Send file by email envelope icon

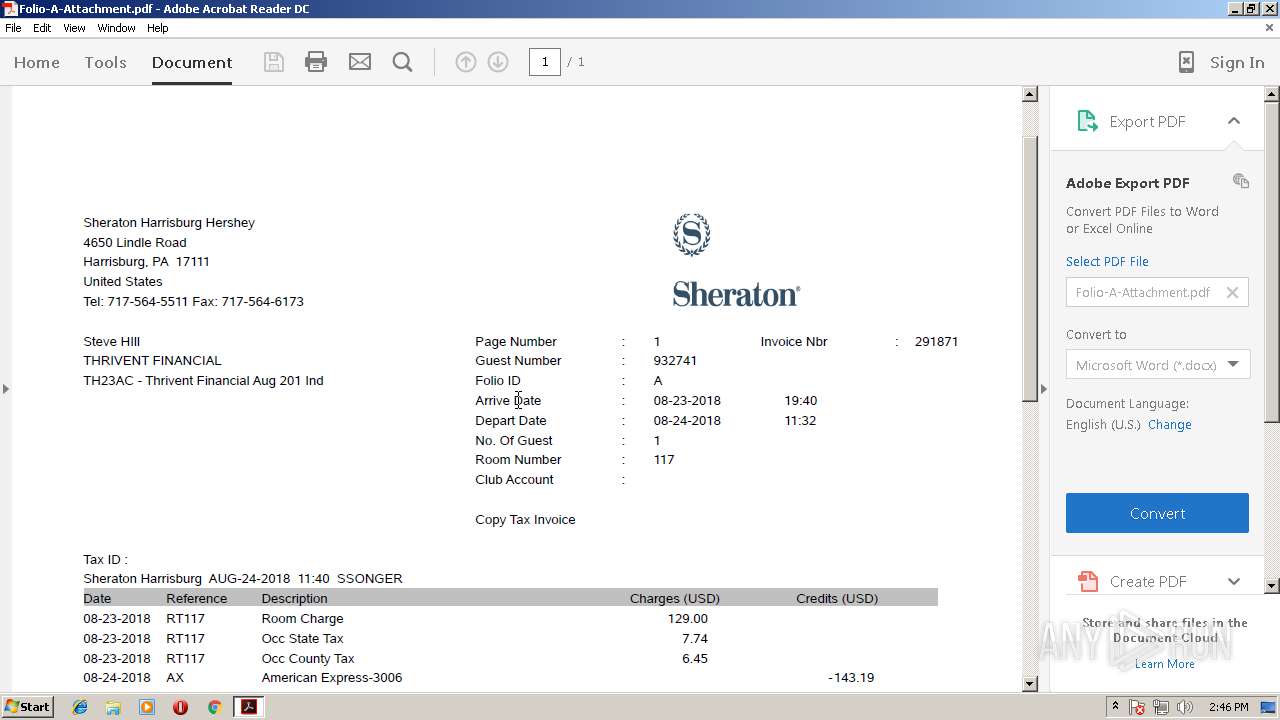click(360, 62)
